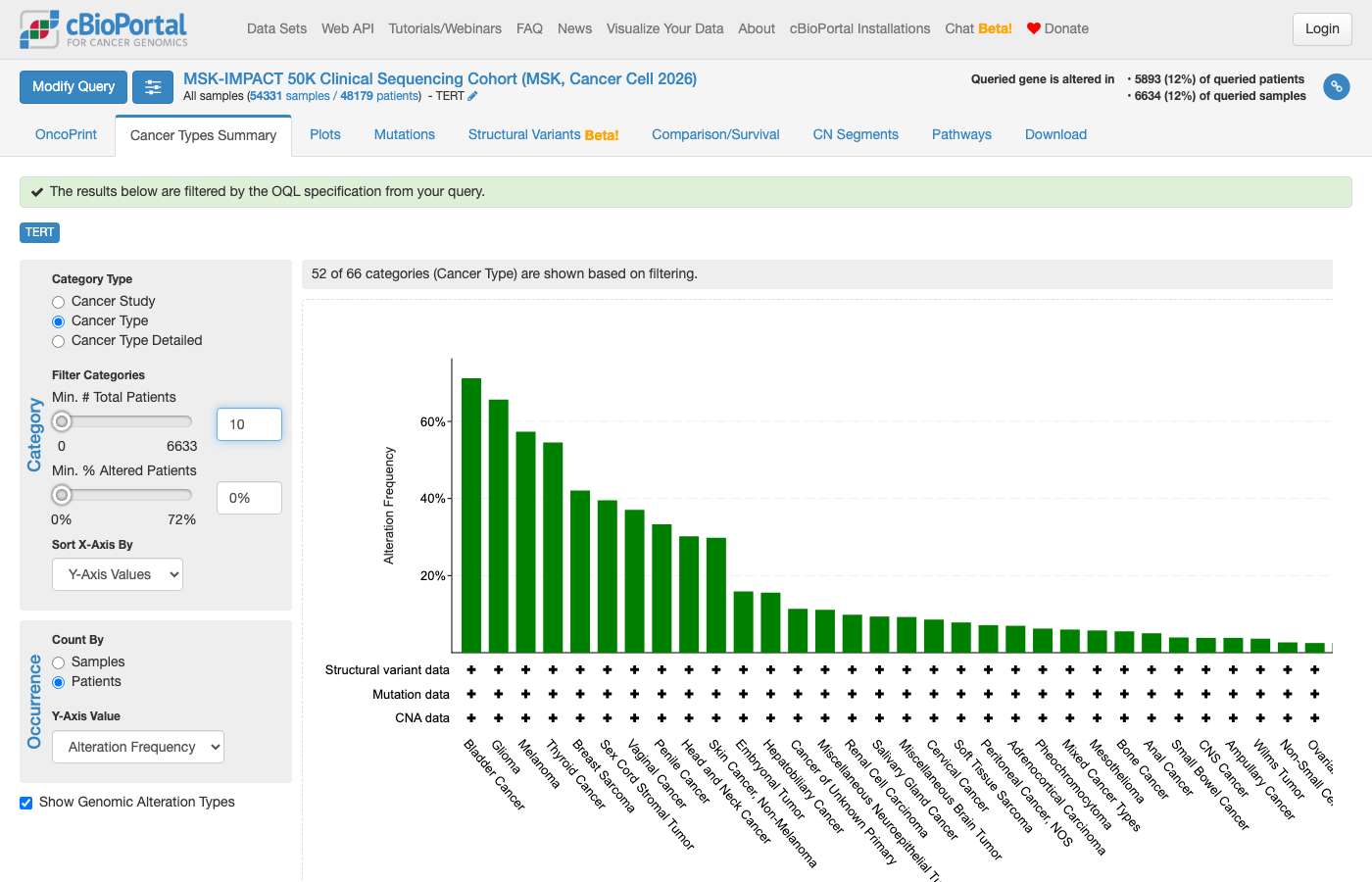Switch to the OncoPrint tab
This screenshot has height=882, width=1372.
coord(66,134)
